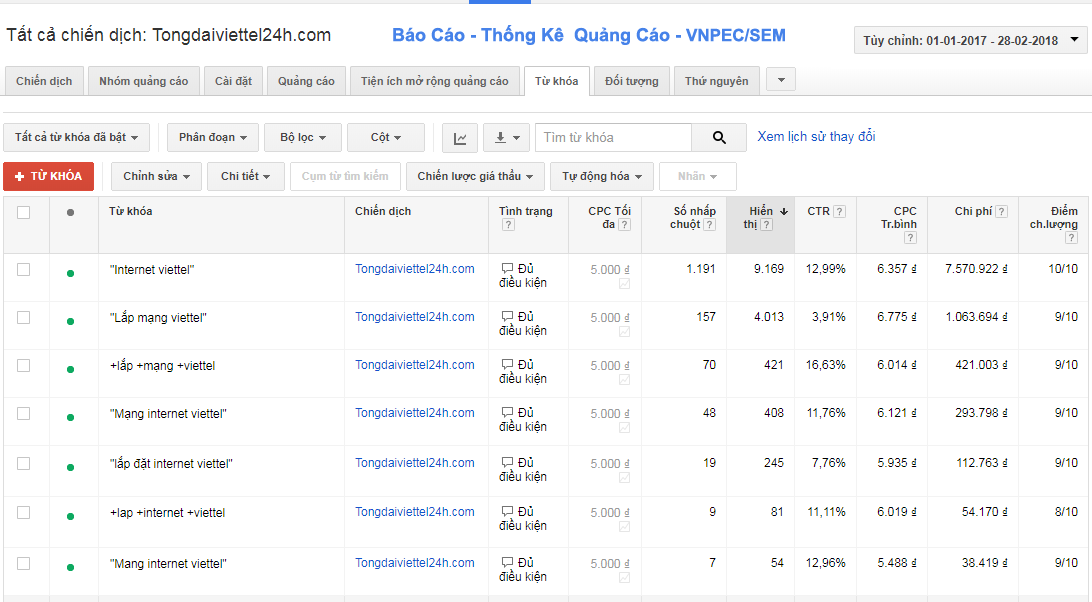
Task: Select checkbox for +lắp +mạng +viettel
Action: pos(24,365)
